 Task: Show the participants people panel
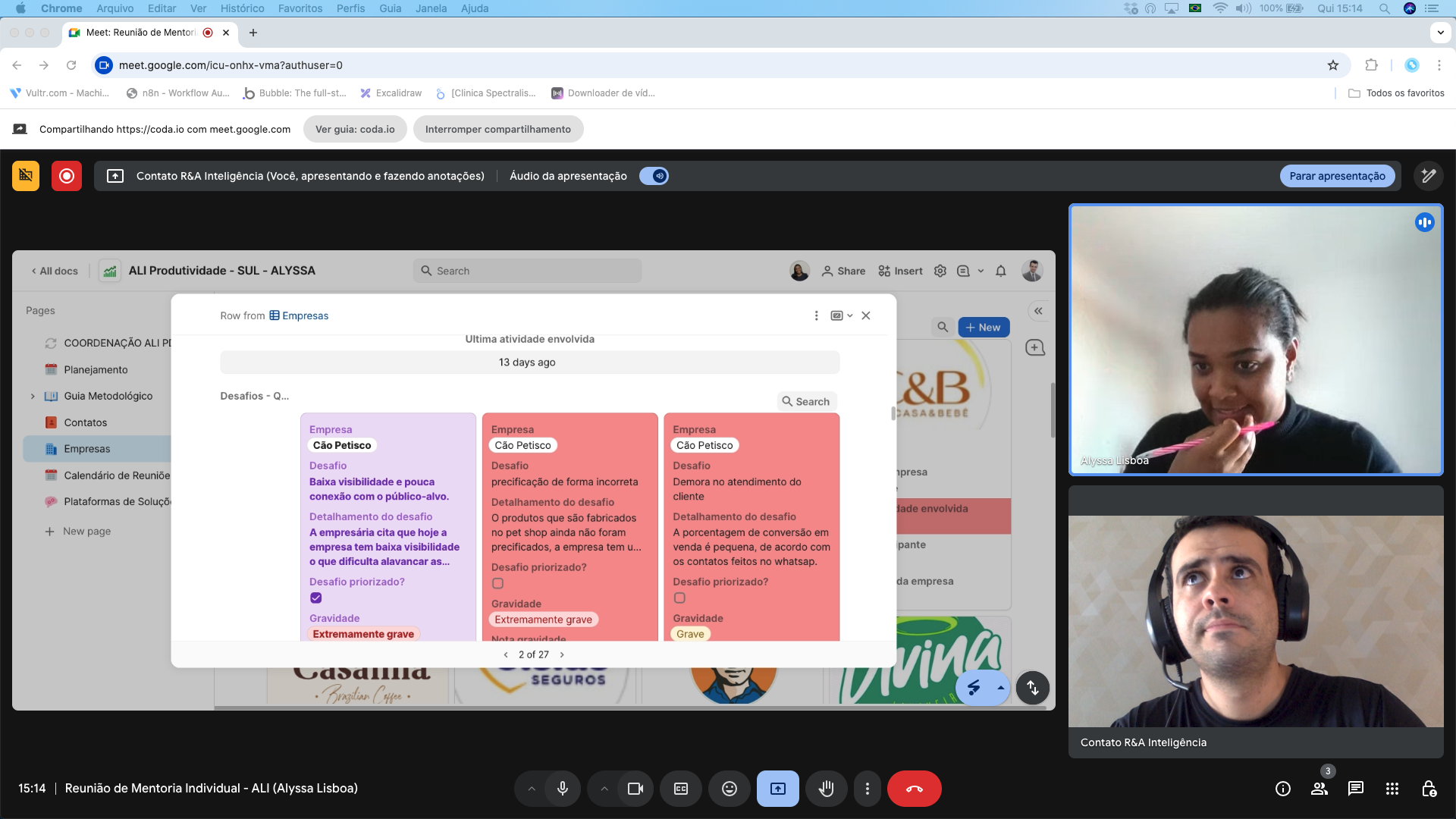coord(1319,789)
